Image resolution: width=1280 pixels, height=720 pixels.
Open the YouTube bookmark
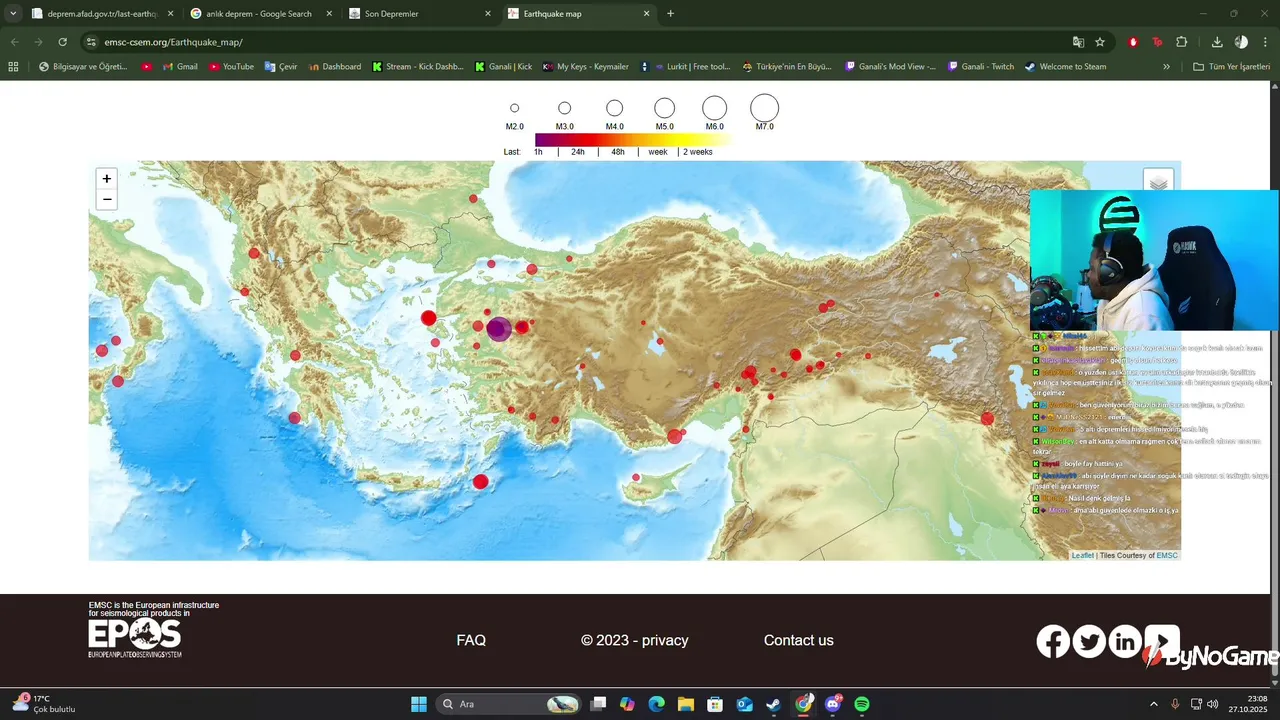pos(231,67)
